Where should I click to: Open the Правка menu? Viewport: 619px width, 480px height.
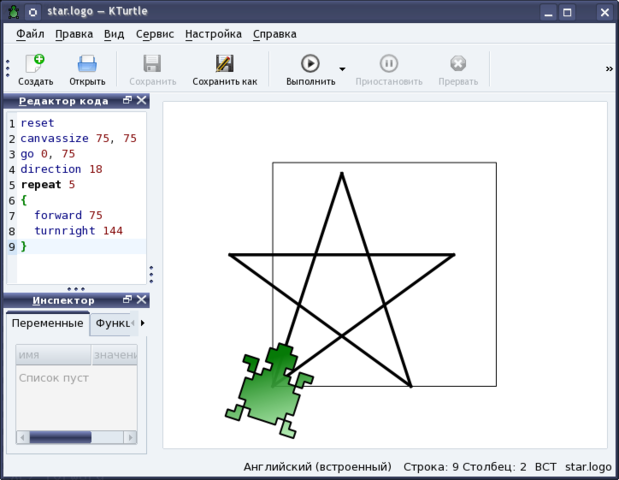74,34
